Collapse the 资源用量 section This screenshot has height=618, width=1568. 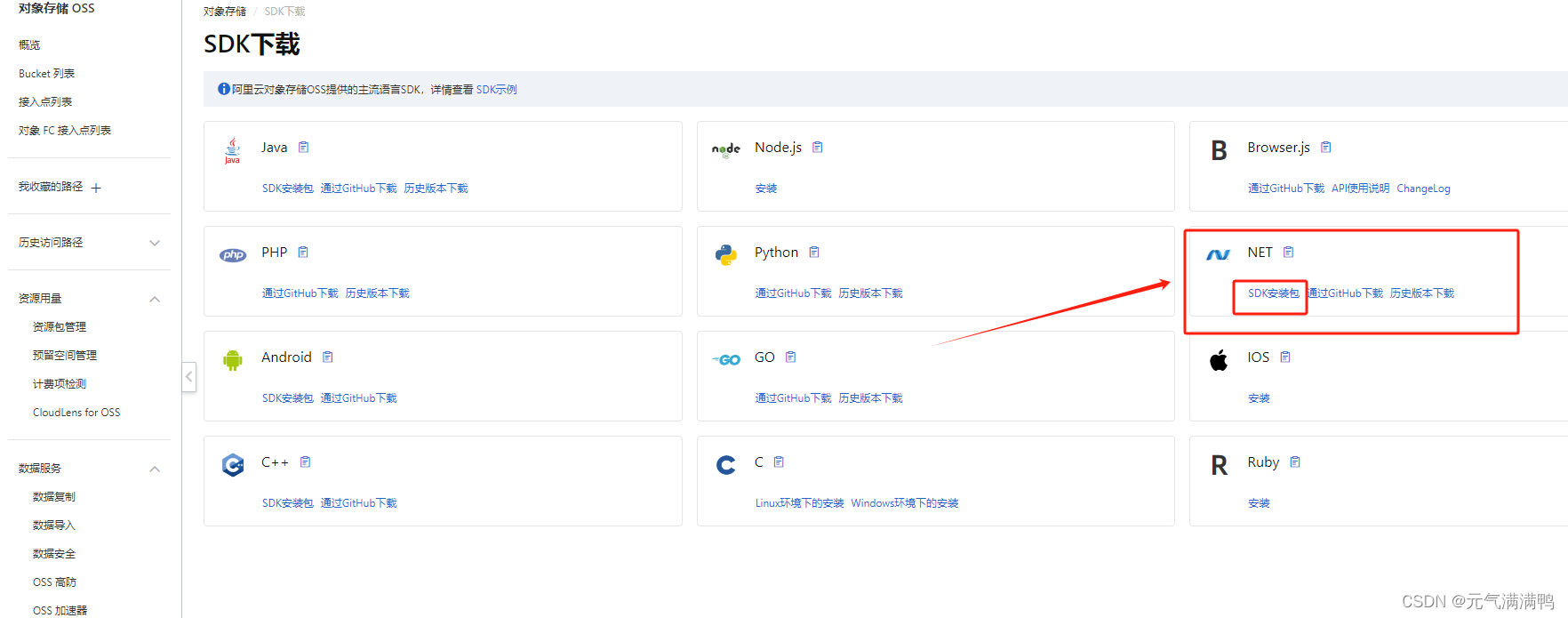[x=155, y=299]
